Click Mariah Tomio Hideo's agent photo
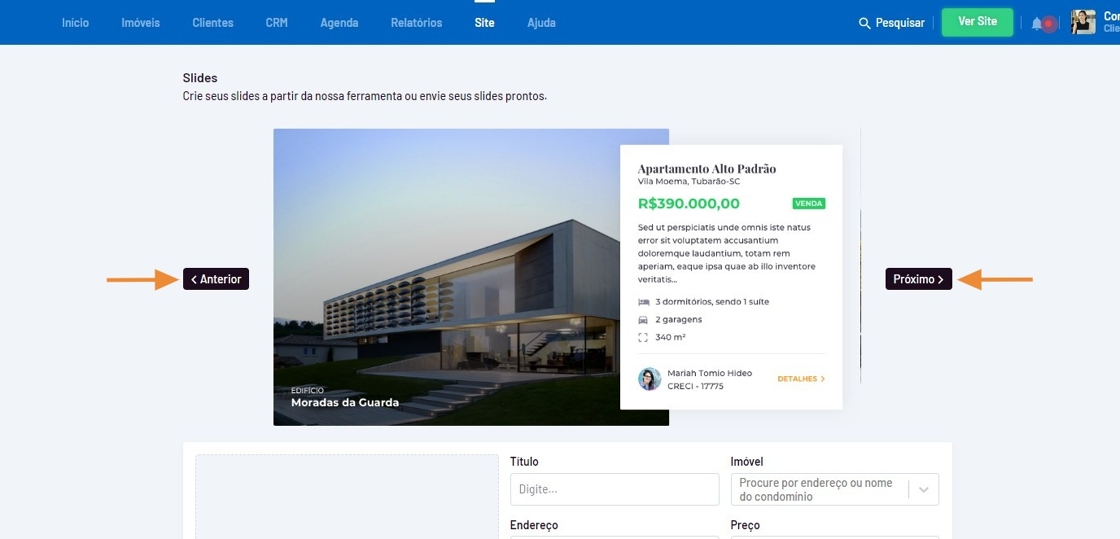Image resolution: width=1120 pixels, height=539 pixels. (649, 379)
